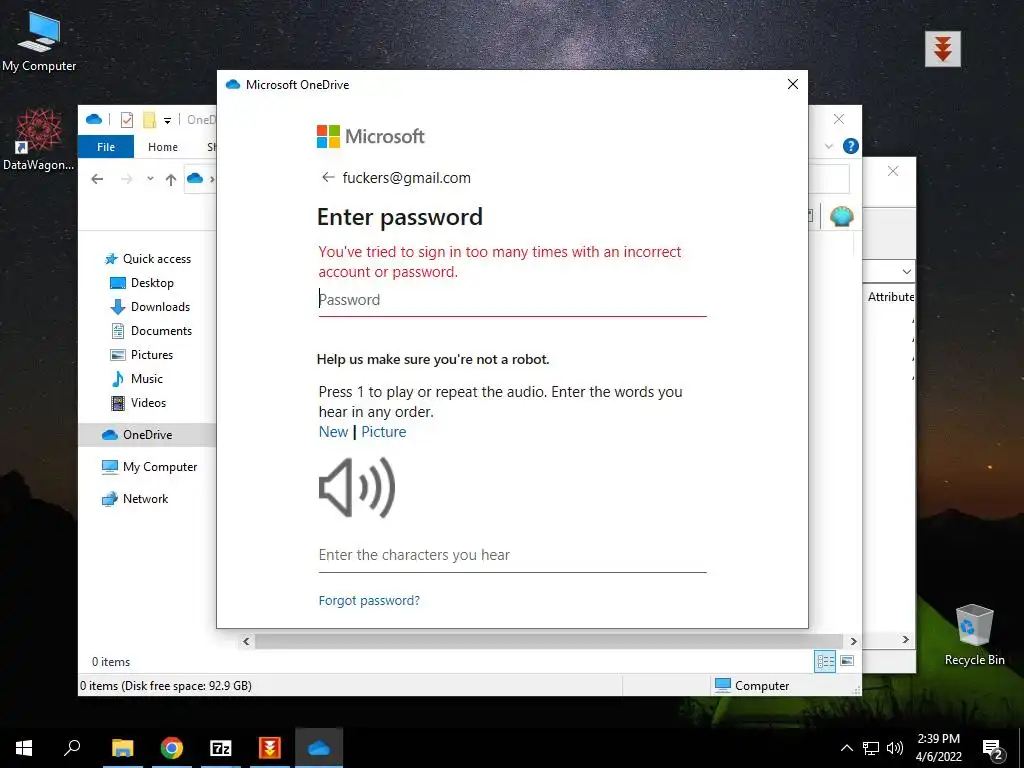The image size is (1024, 768).
Task: Close the rear window behind Explorer
Action: pyautogui.click(x=893, y=171)
